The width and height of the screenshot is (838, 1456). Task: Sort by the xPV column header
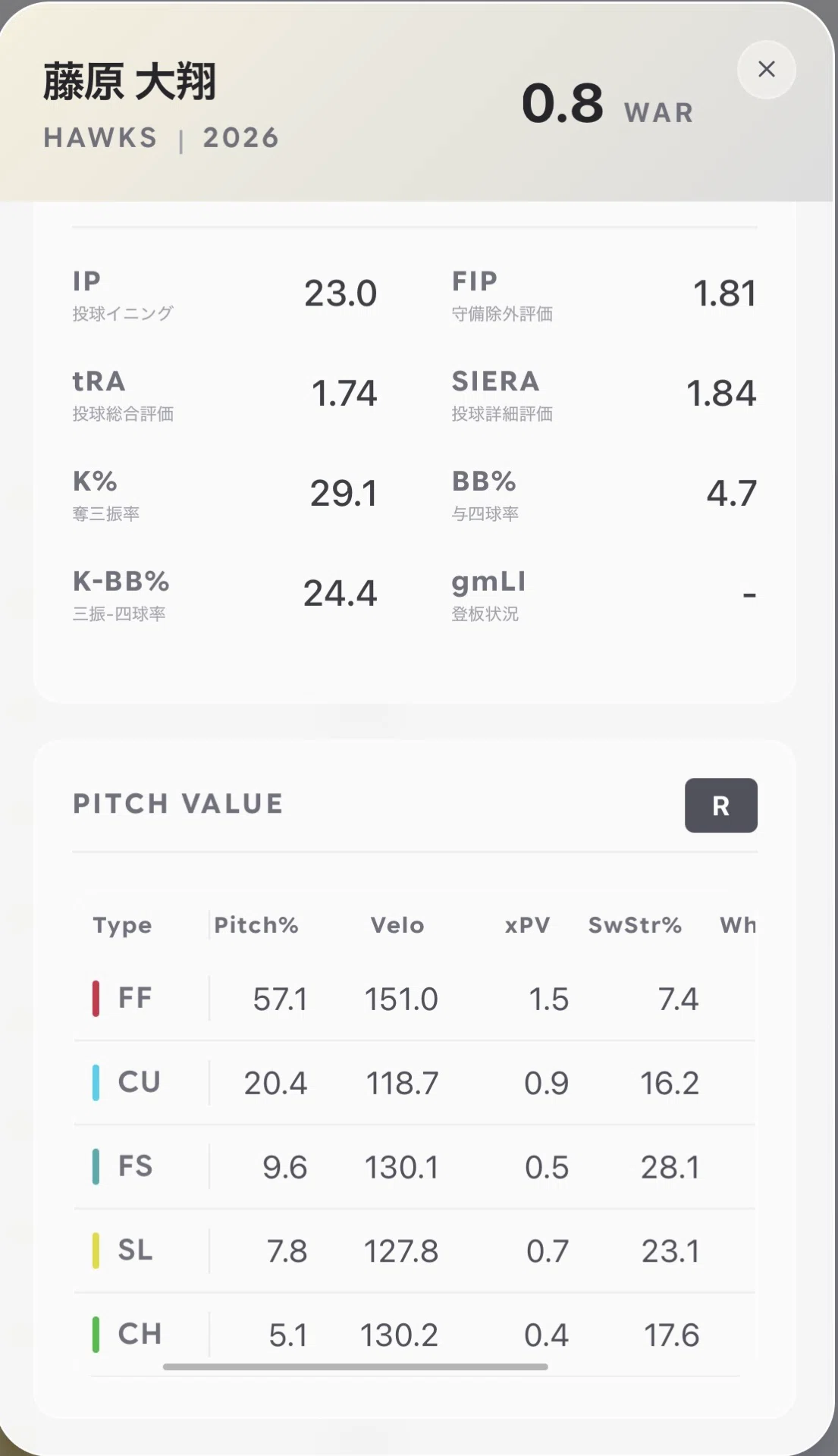tap(527, 925)
